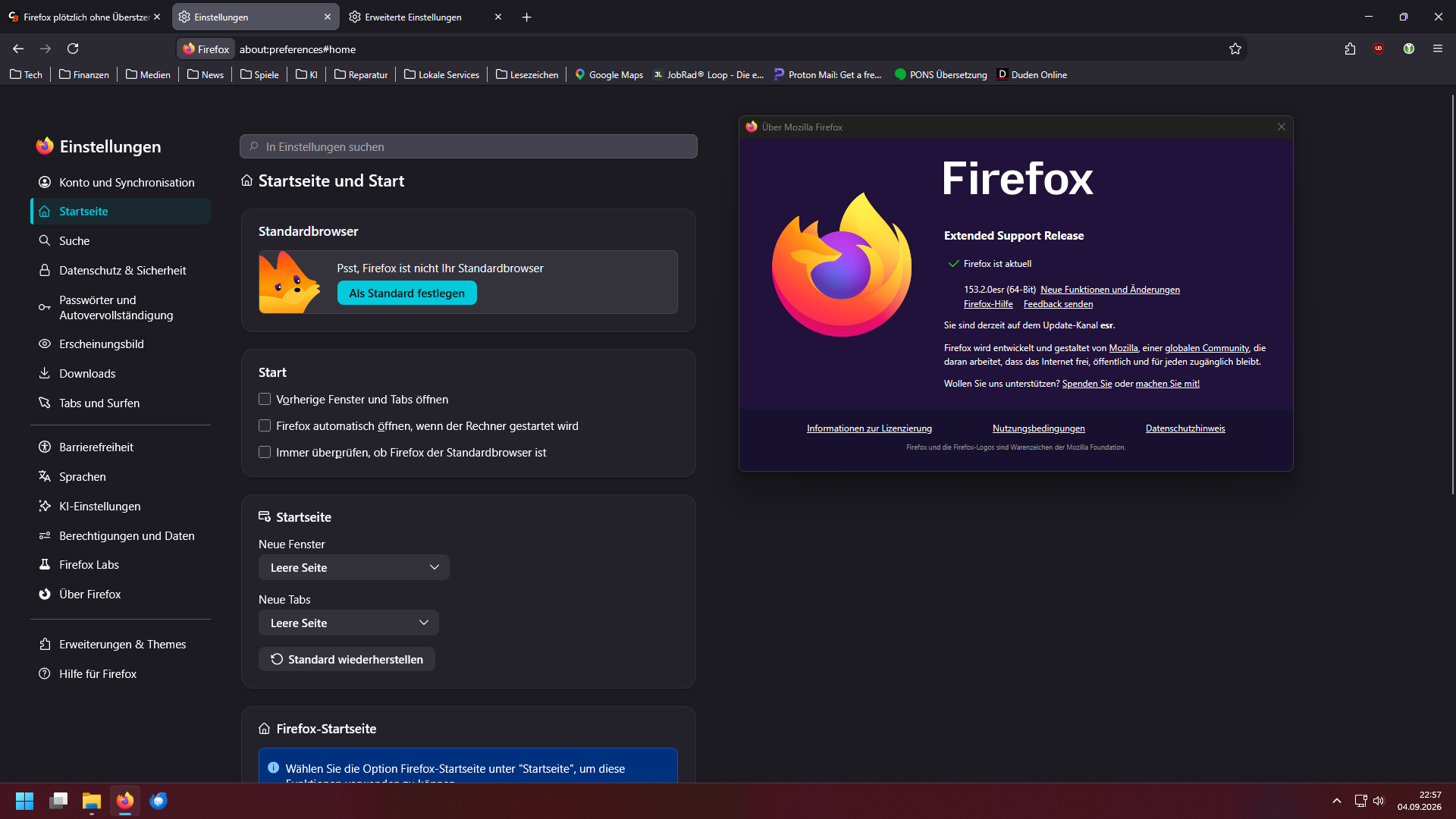Click 'Als Standard festlegen' button
Image resolution: width=1456 pixels, height=819 pixels.
407,293
